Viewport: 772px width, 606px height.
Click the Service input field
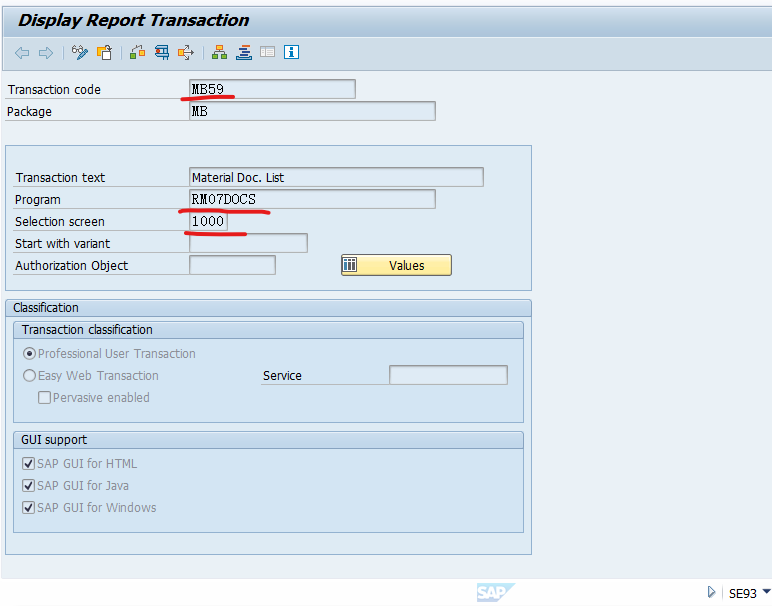(x=448, y=375)
